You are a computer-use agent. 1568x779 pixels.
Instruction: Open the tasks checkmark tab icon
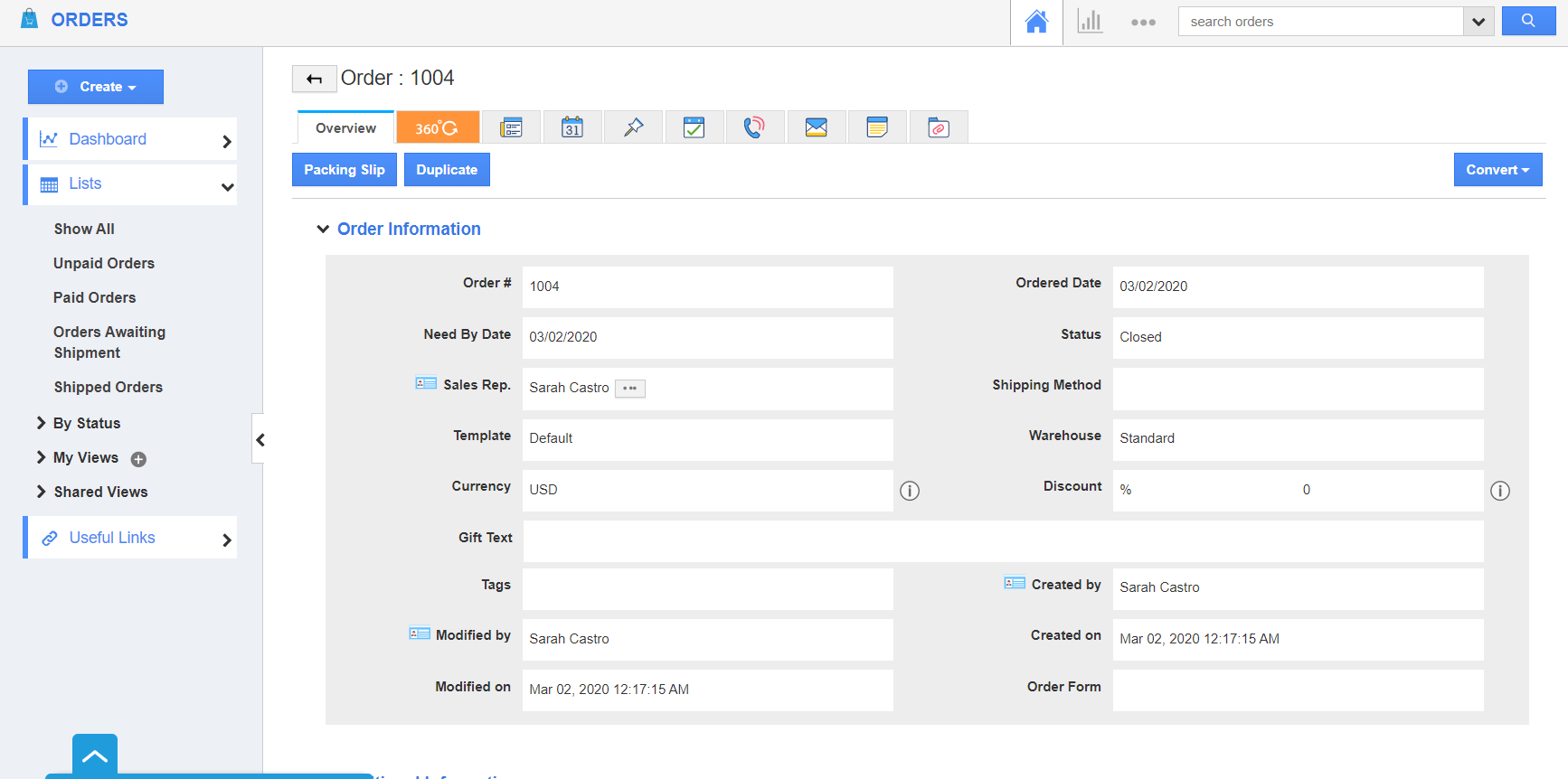(694, 127)
